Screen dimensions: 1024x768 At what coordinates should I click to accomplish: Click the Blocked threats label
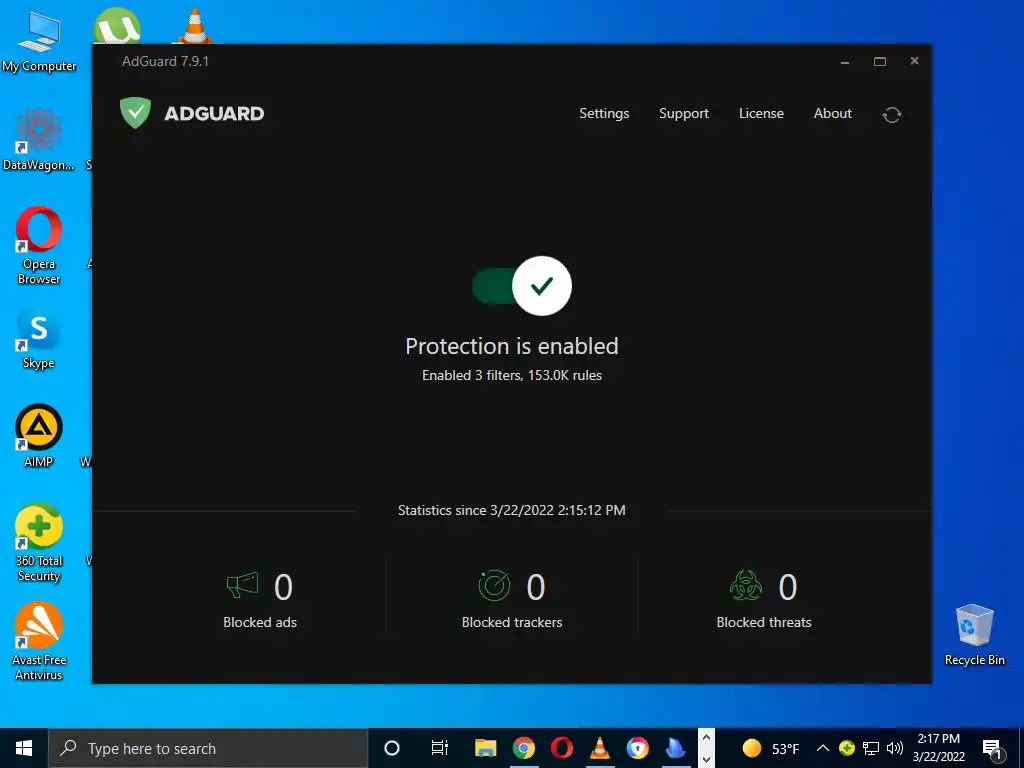tap(764, 622)
